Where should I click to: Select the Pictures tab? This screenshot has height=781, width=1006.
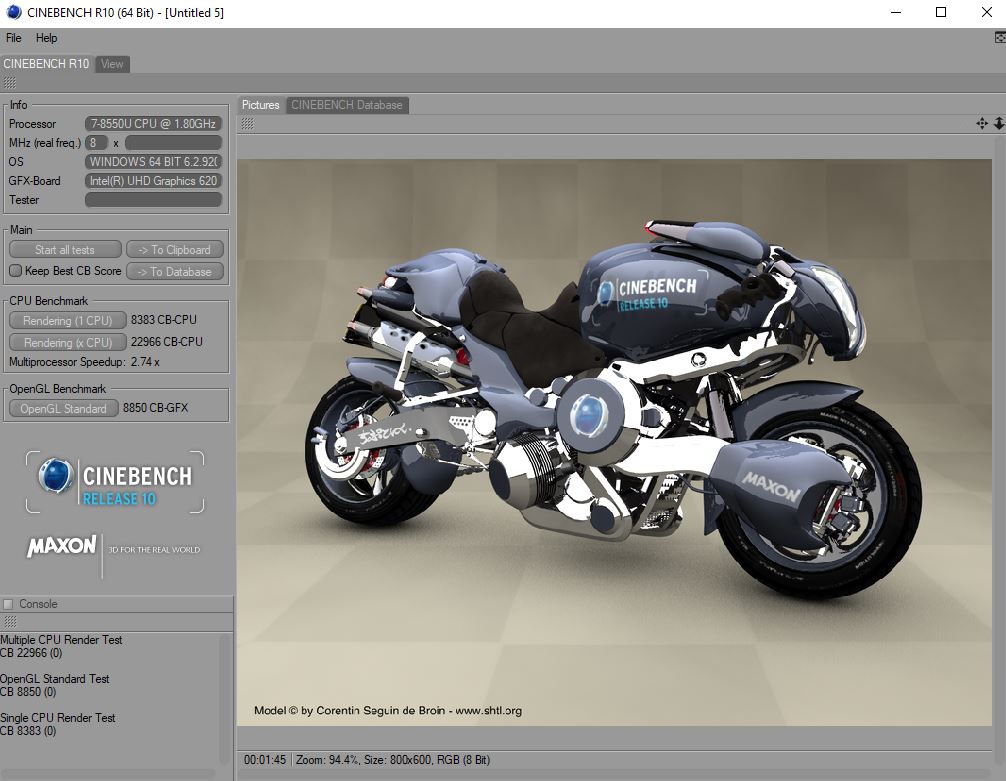point(260,105)
